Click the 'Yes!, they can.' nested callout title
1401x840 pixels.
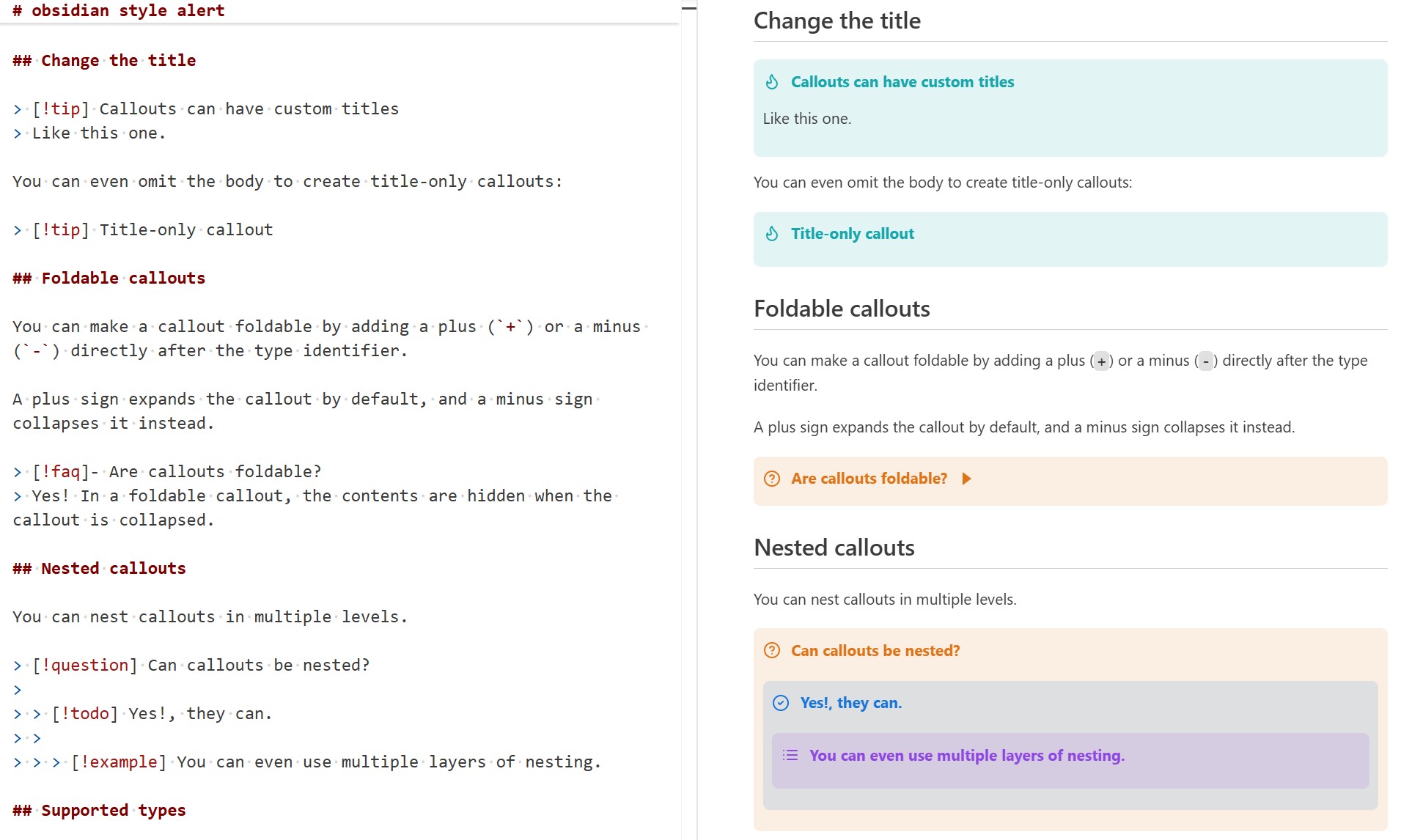click(850, 703)
